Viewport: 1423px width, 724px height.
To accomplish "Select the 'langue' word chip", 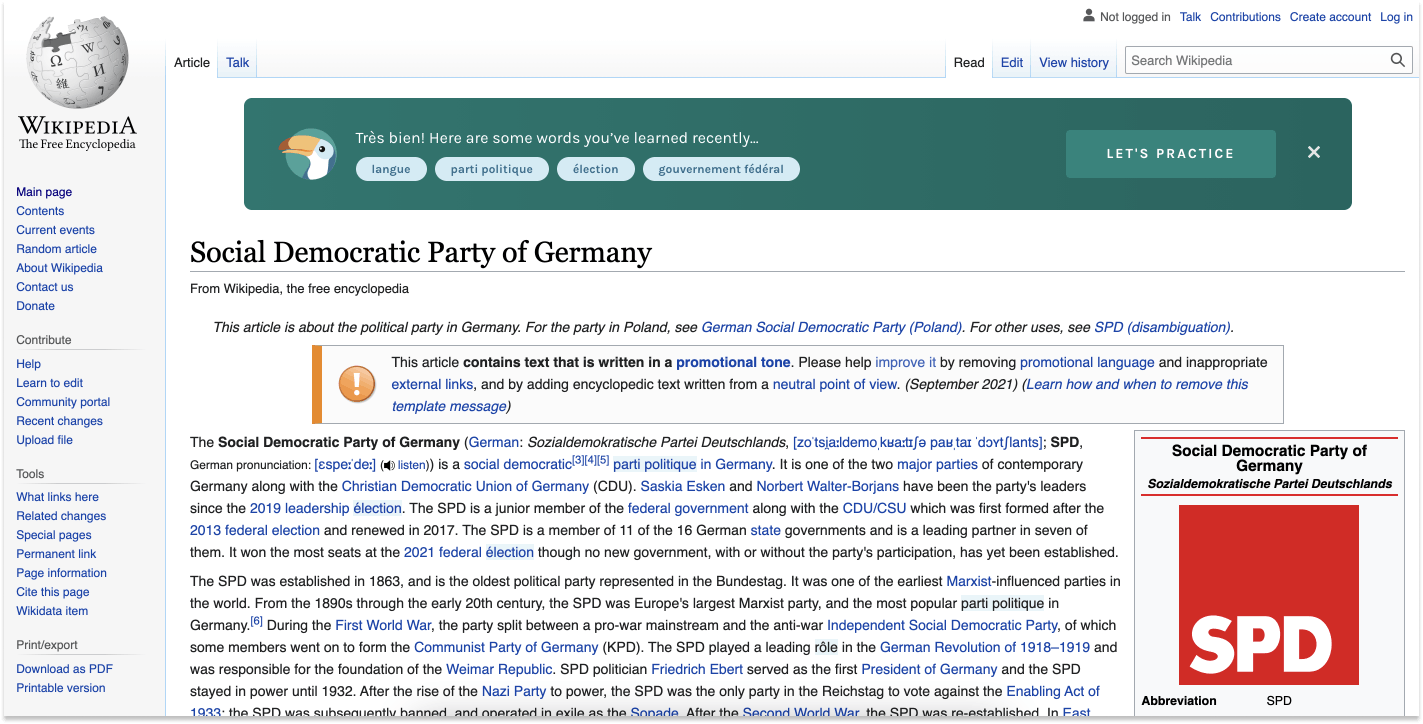I will tap(391, 169).
